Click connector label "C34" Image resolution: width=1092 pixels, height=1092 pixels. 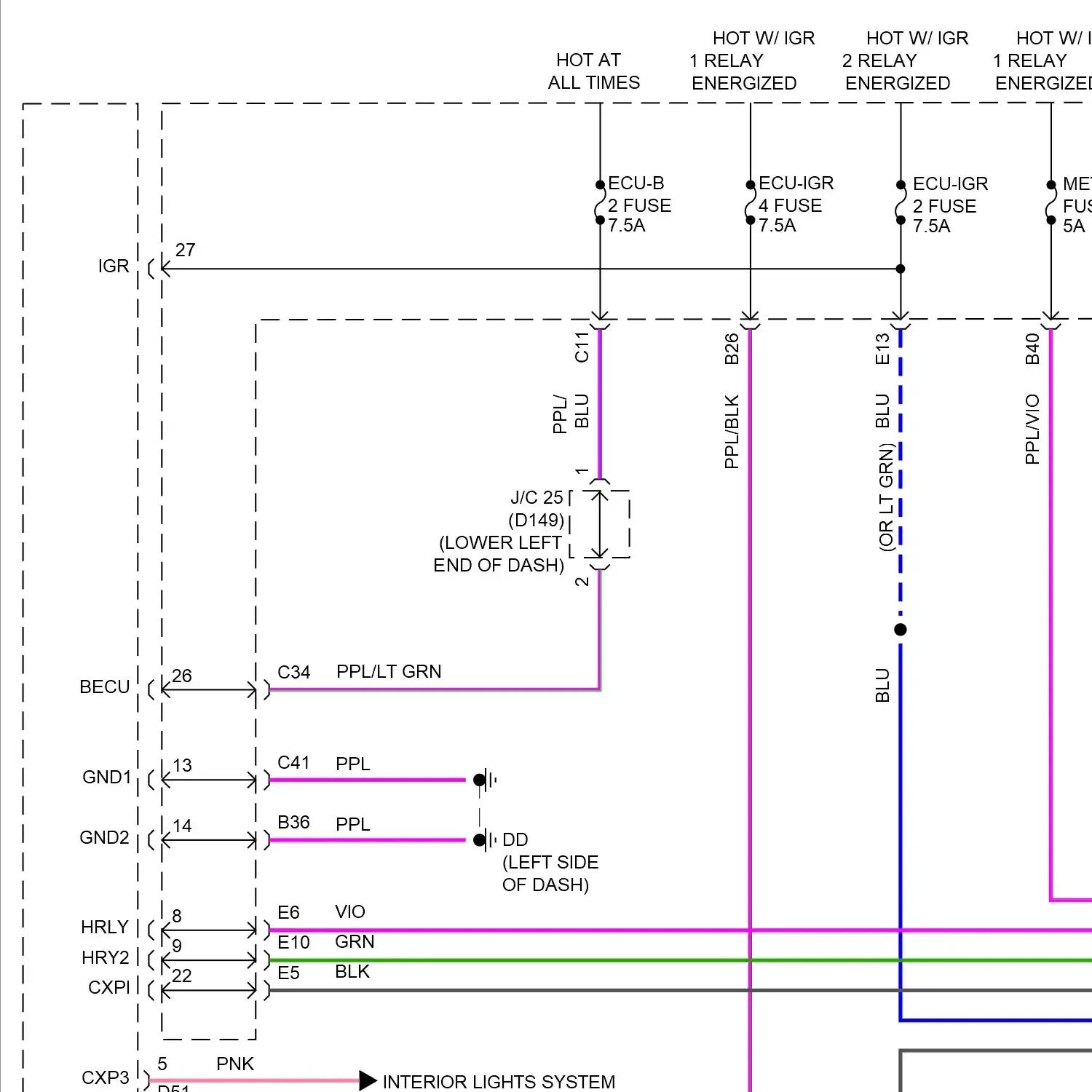click(293, 672)
